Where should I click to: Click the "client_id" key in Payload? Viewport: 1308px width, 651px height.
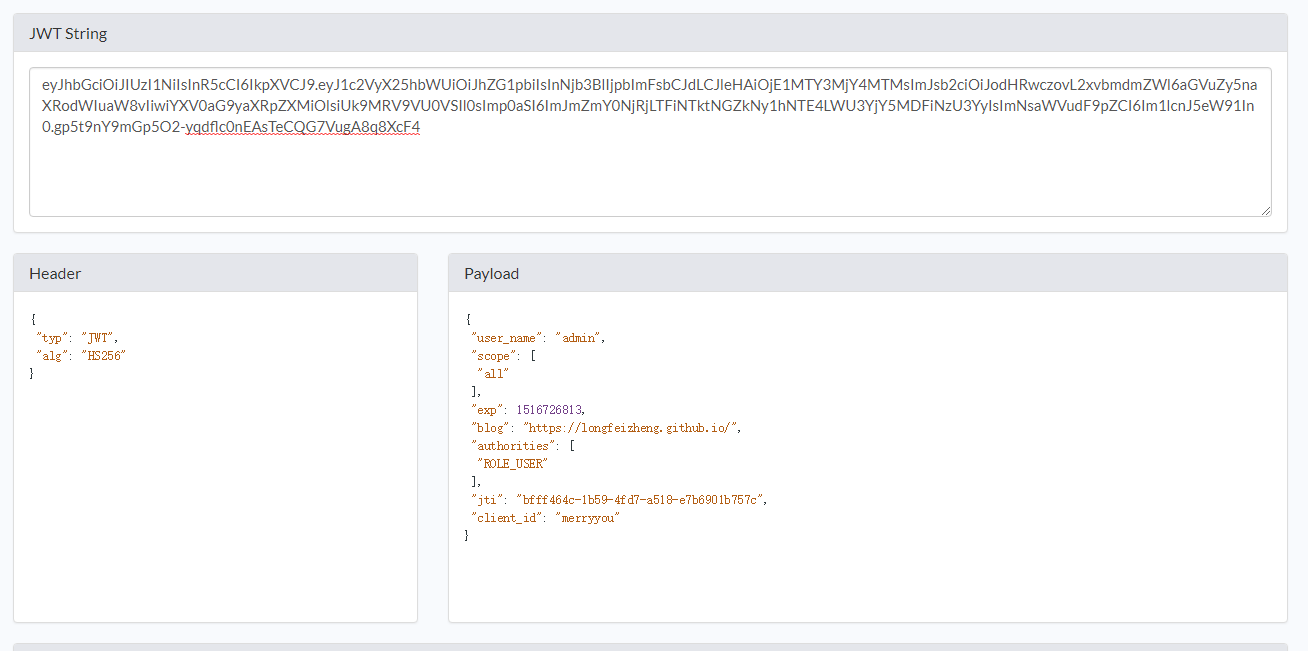[x=507, y=518]
